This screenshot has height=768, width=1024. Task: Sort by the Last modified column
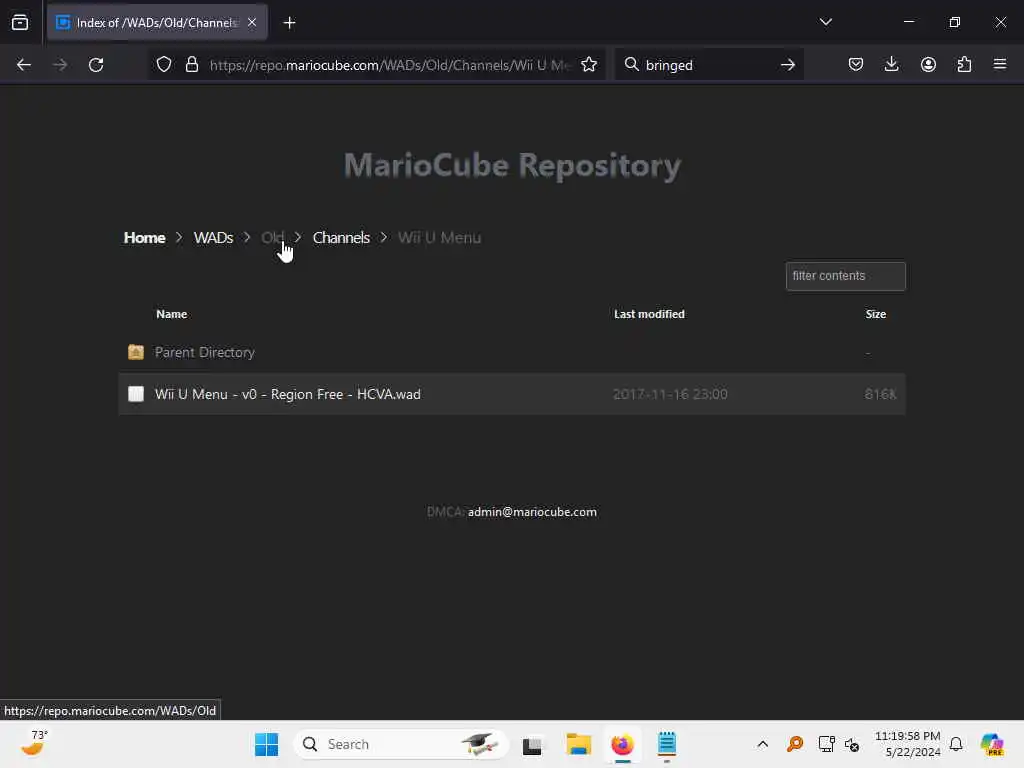[649, 314]
